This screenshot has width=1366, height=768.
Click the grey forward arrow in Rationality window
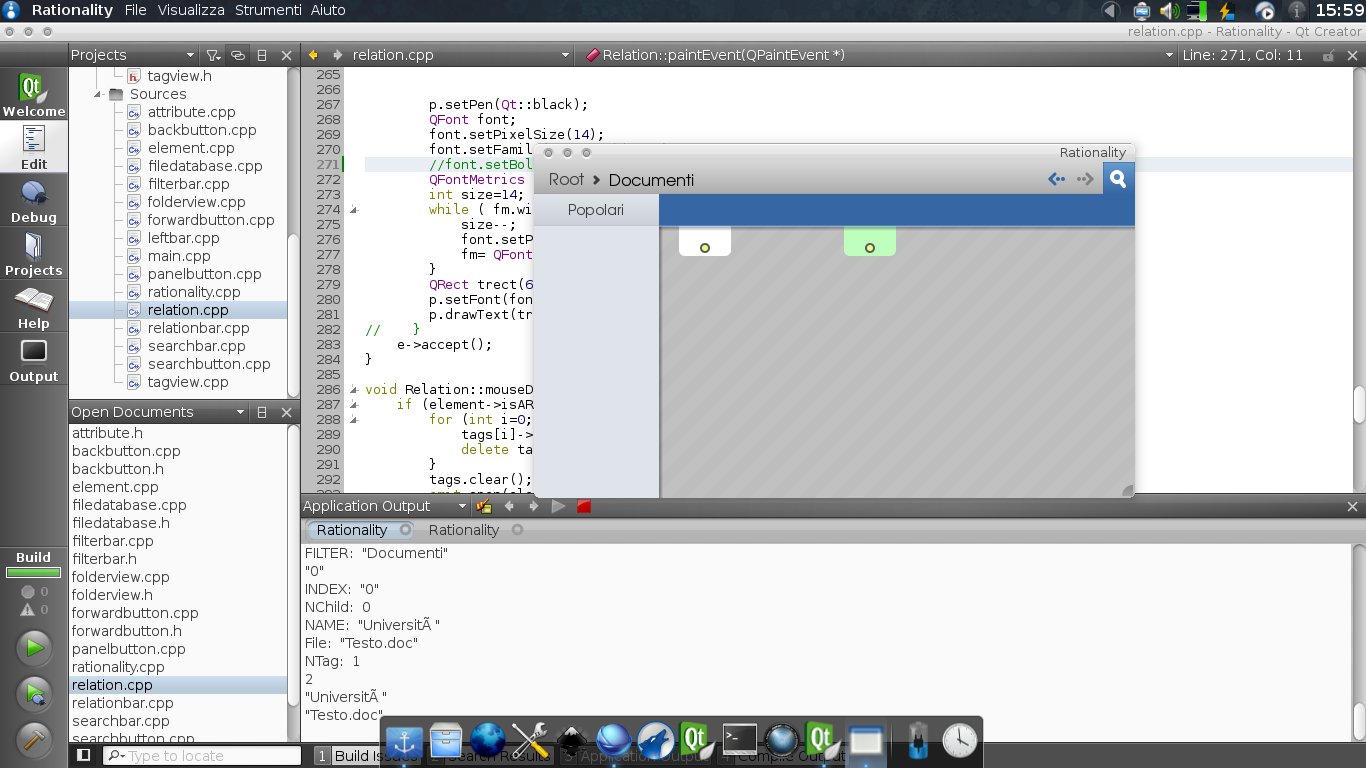[x=1085, y=179]
